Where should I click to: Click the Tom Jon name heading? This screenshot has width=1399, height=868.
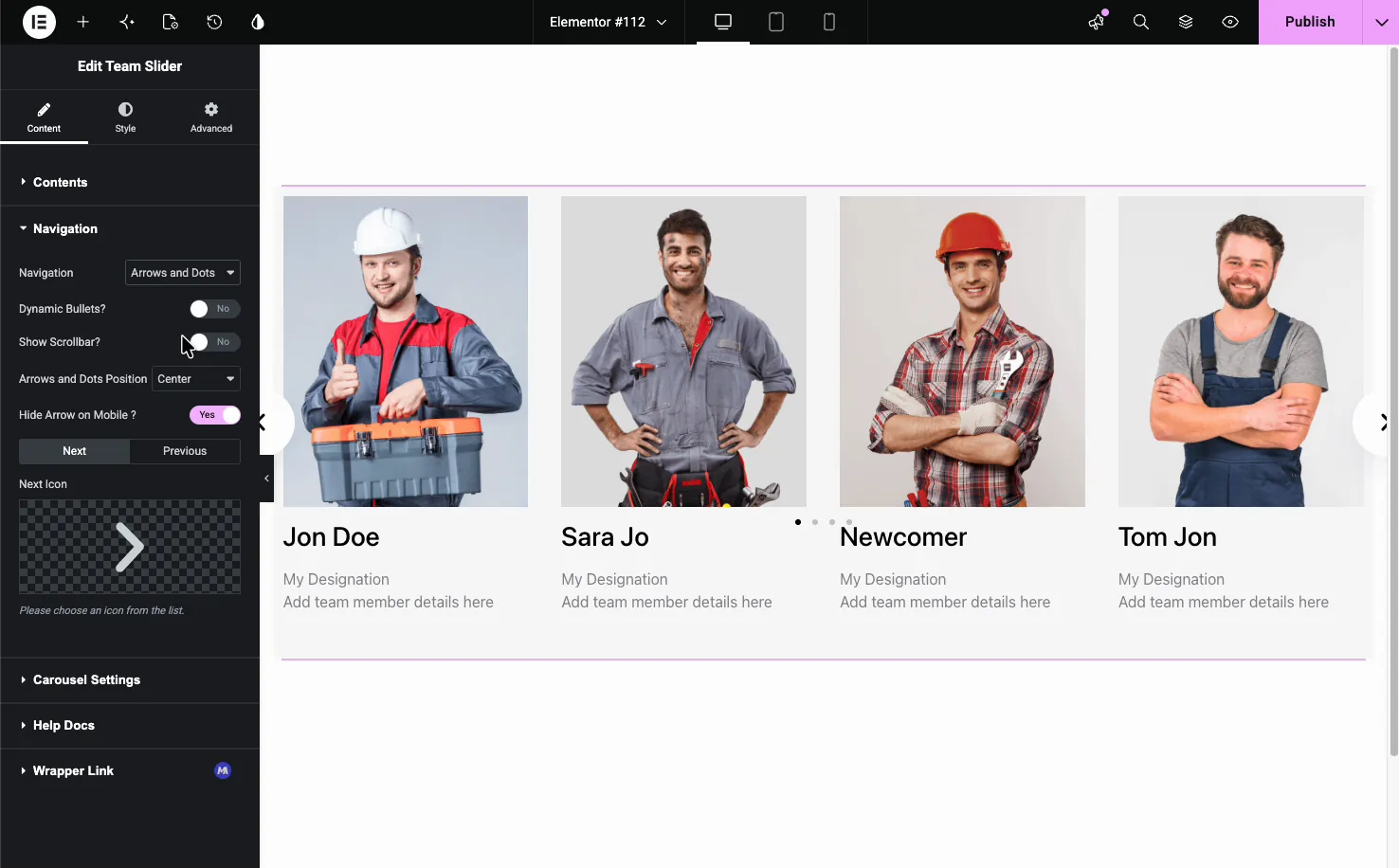pyautogui.click(x=1168, y=537)
